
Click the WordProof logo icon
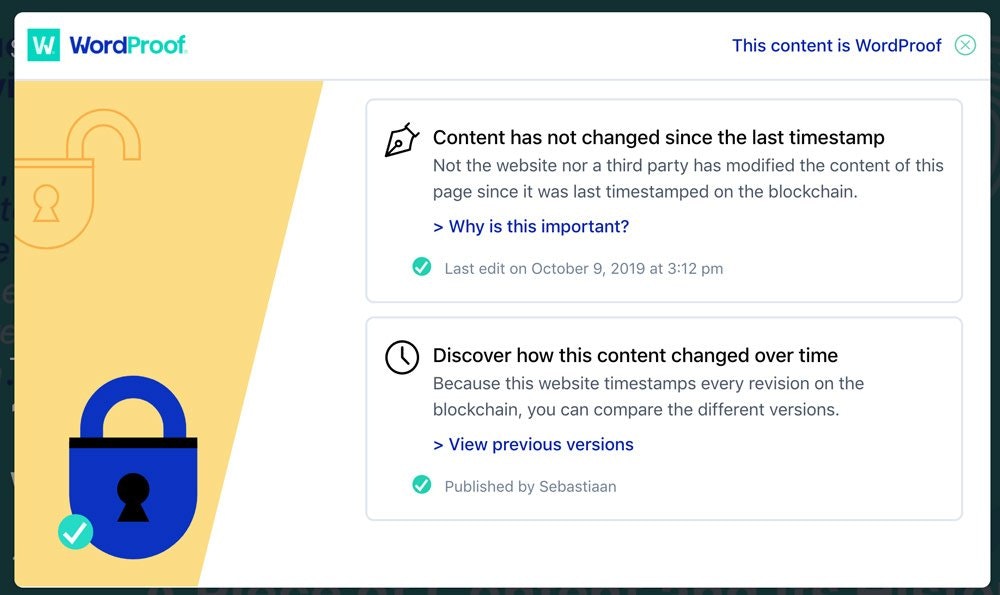coord(42,45)
